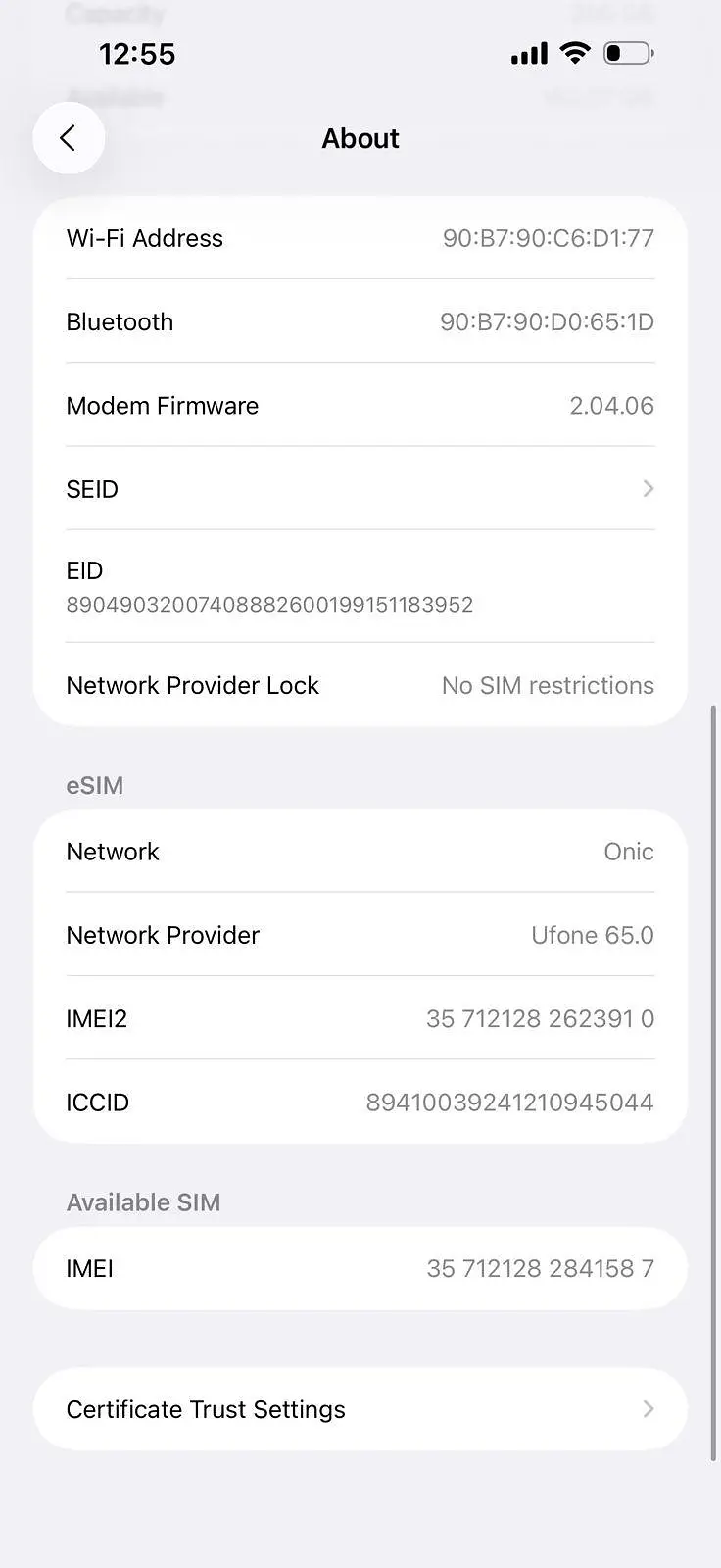Select the Wi-Fi Address row
Image resolution: width=721 pixels, height=1568 pixels.
coord(360,238)
